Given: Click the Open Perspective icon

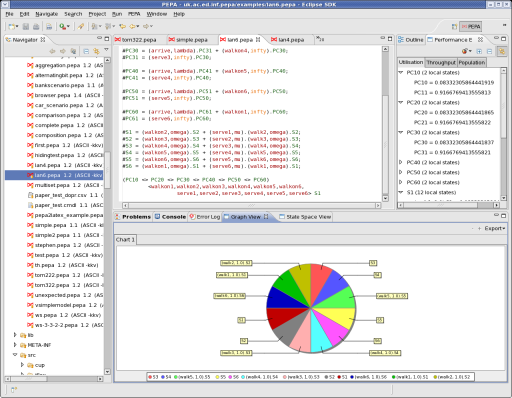Looking at the screenshot, I should (x=454, y=27).
